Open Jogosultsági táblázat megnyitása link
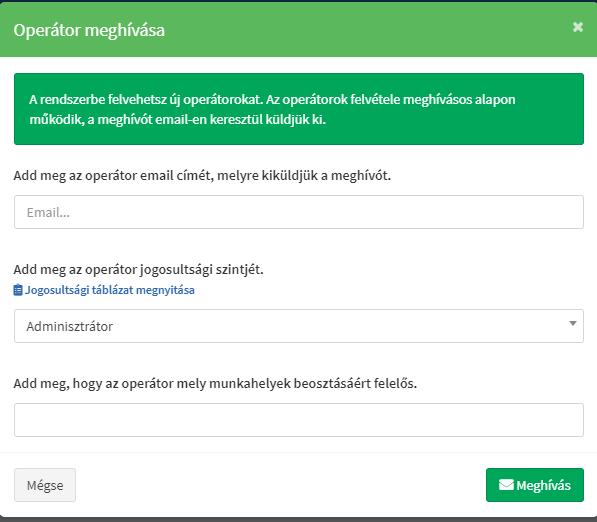This screenshot has height=522, width=597. pyautogui.click(x=110, y=290)
